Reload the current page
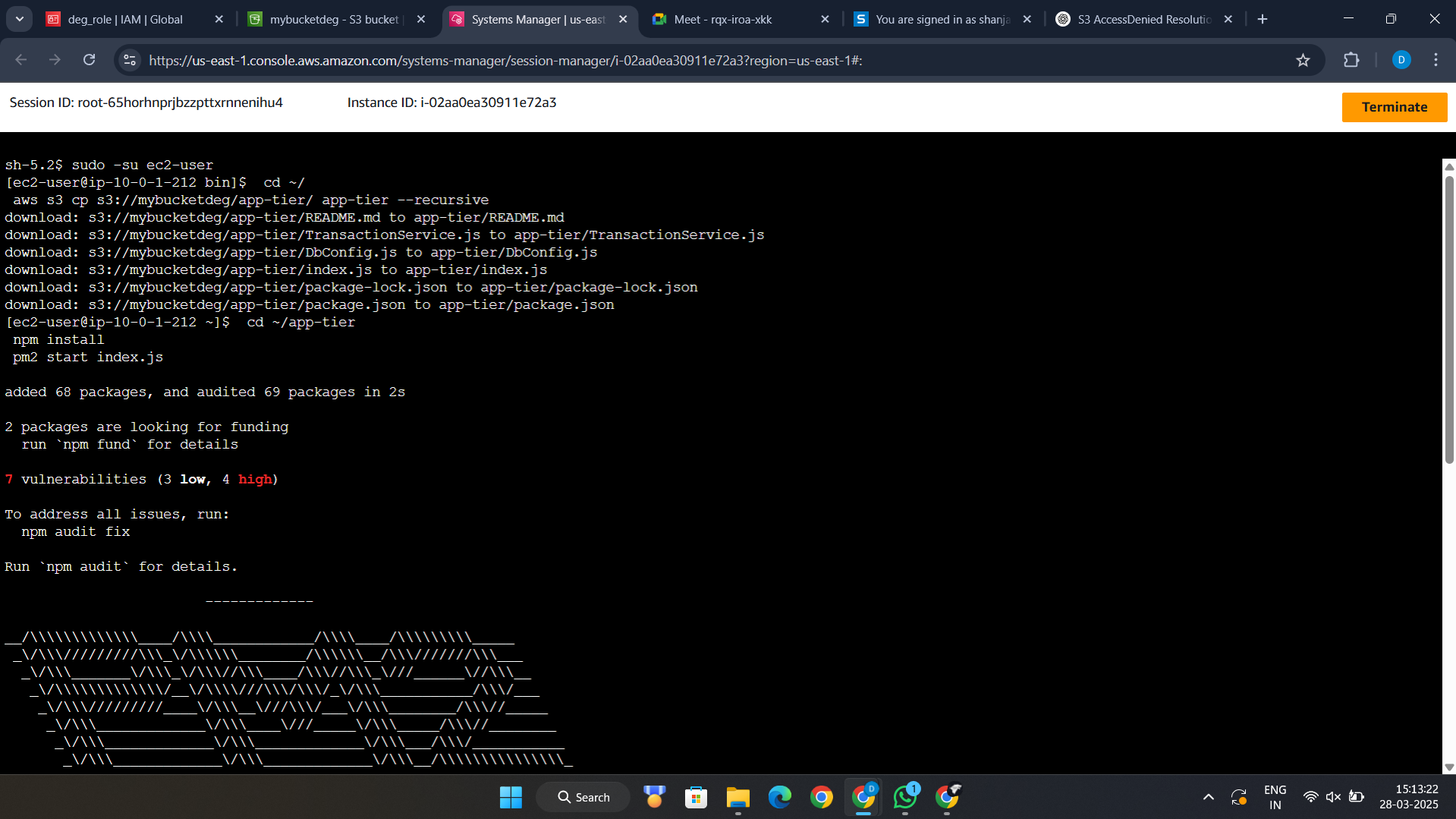1456x819 pixels. pos(89,60)
